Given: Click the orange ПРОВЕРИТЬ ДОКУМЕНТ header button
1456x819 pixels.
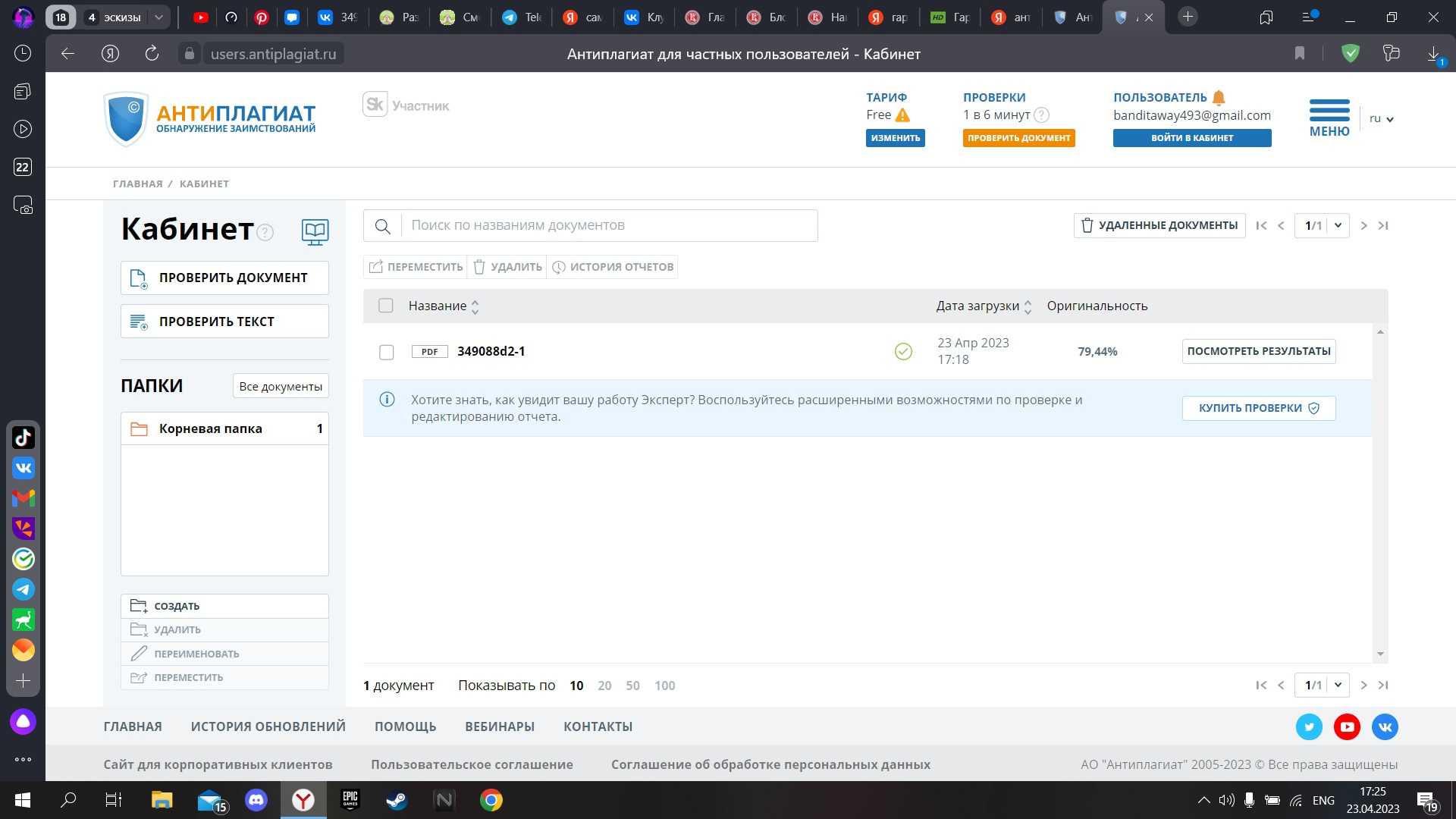Looking at the screenshot, I should coord(1018,138).
